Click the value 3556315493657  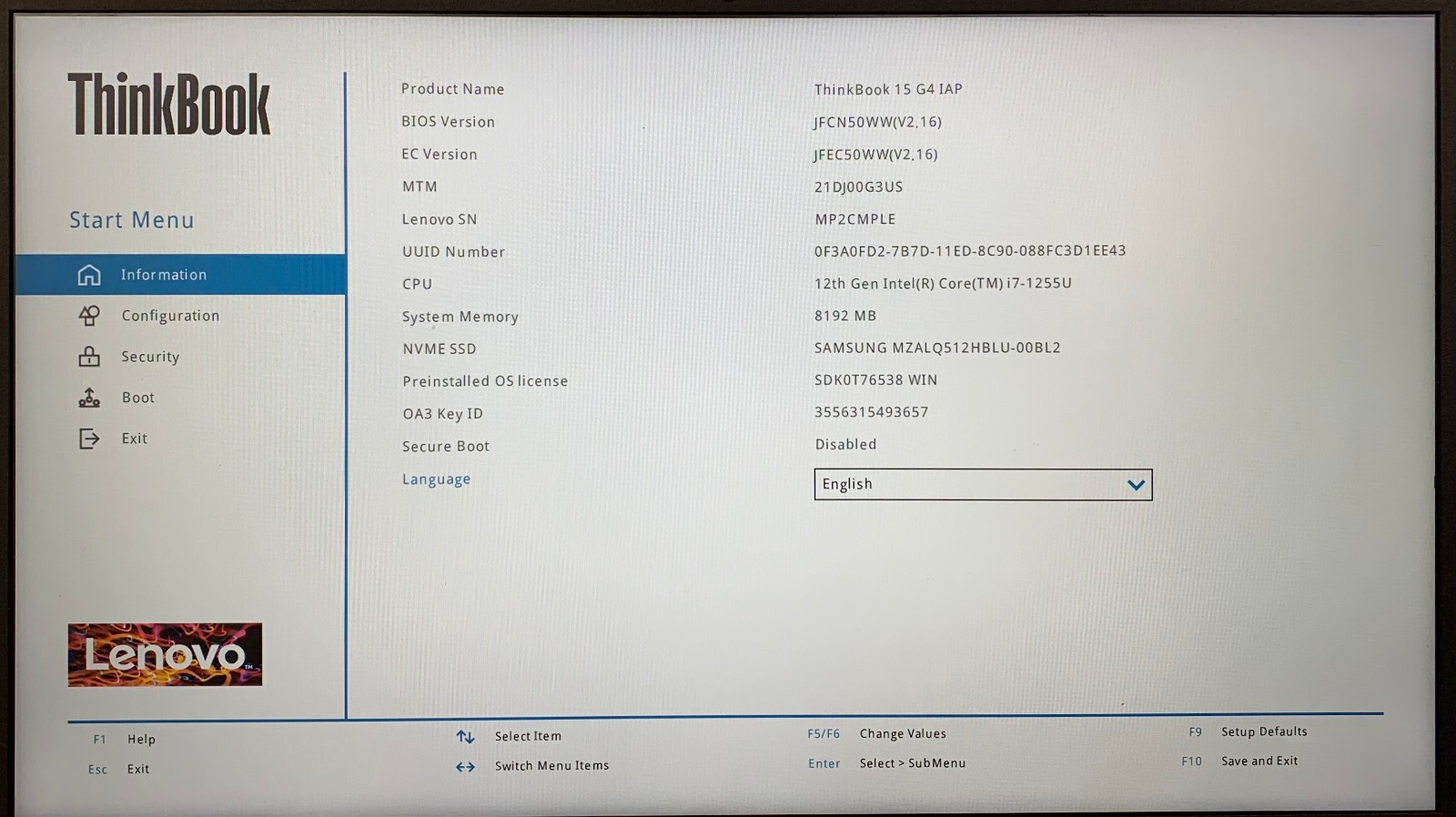[871, 412]
